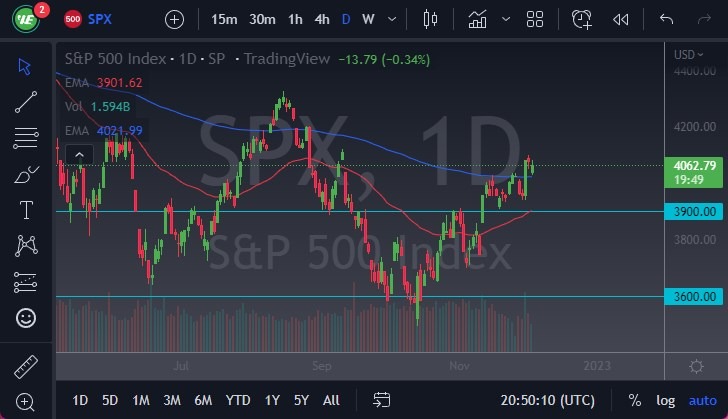Switch to 15m timeframe
This screenshot has width=728, height=419.
pyautogui.click(x=224, y=20)
